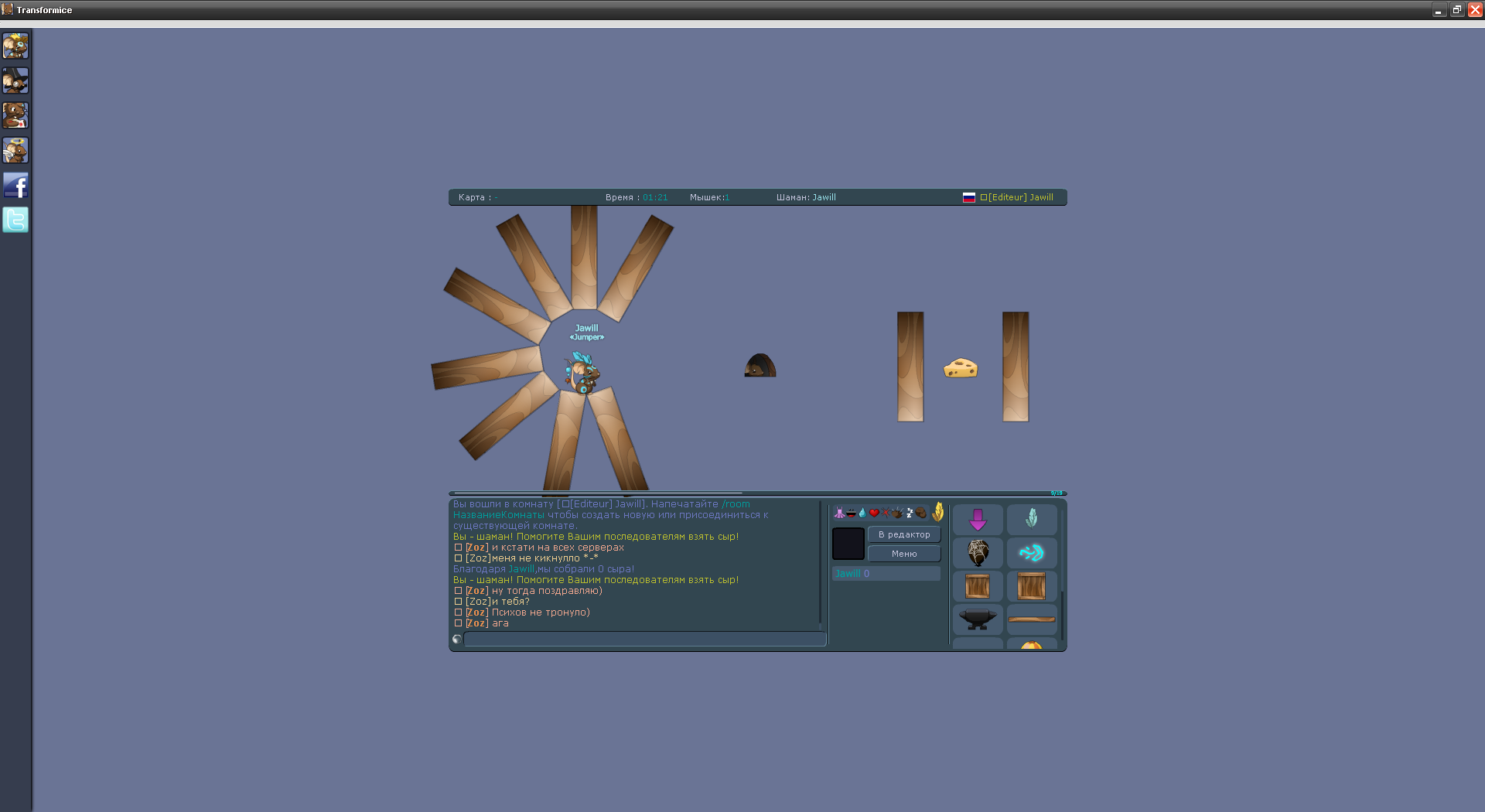The image size is (1485, 812).
Task: Click the chat log scrollbar
Action: coord(820,565)
